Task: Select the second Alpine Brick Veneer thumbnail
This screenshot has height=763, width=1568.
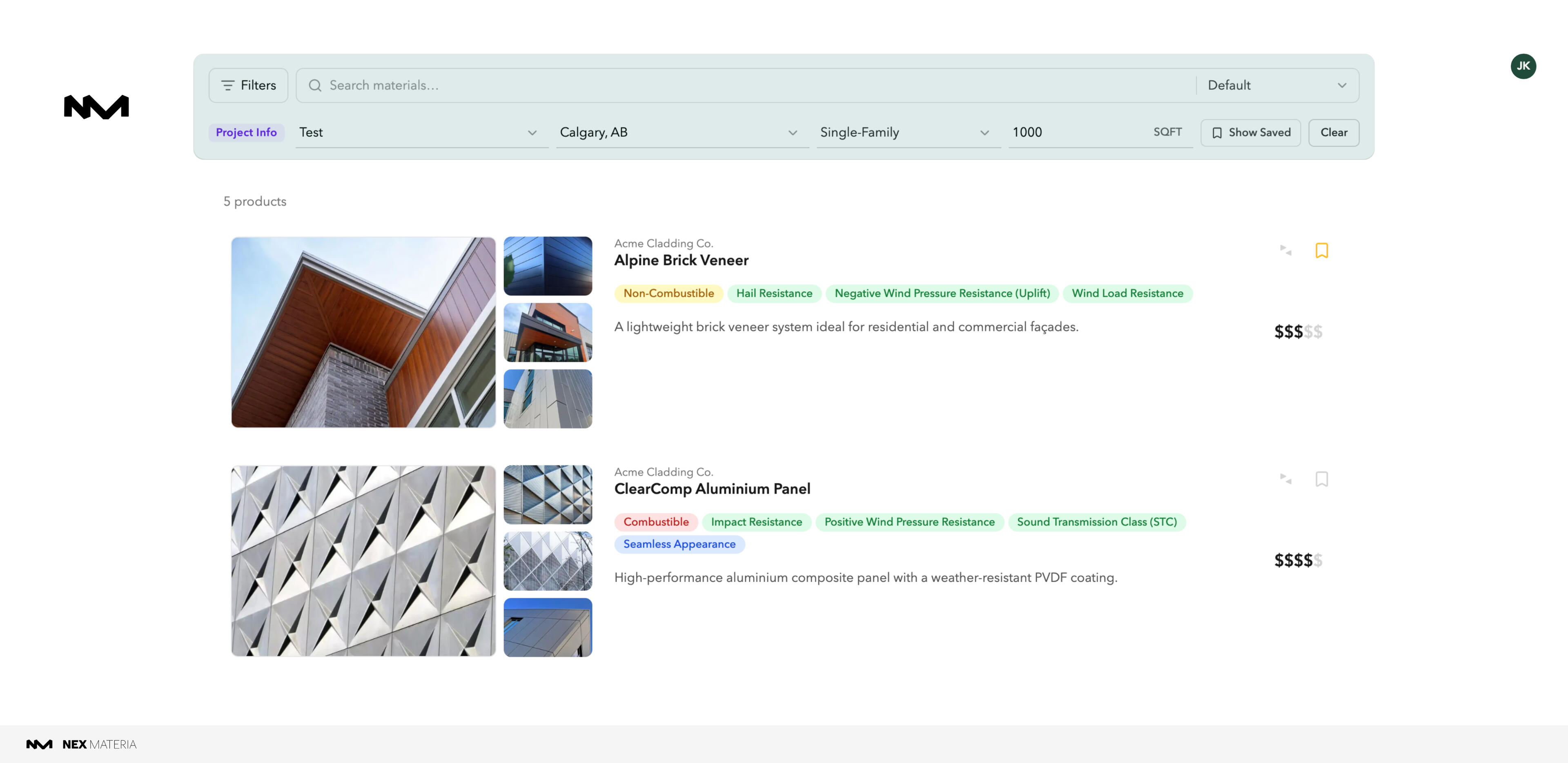Action: 547,332
